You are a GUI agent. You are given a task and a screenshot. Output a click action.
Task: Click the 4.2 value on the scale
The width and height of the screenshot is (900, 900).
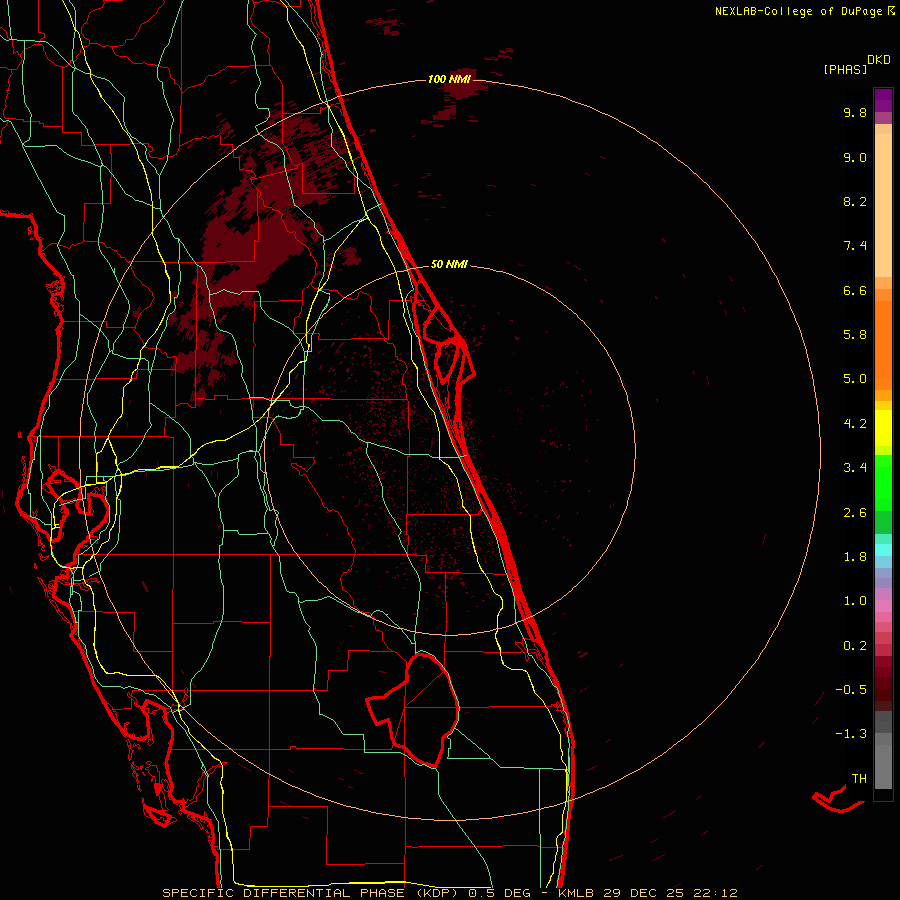(855, 424)
